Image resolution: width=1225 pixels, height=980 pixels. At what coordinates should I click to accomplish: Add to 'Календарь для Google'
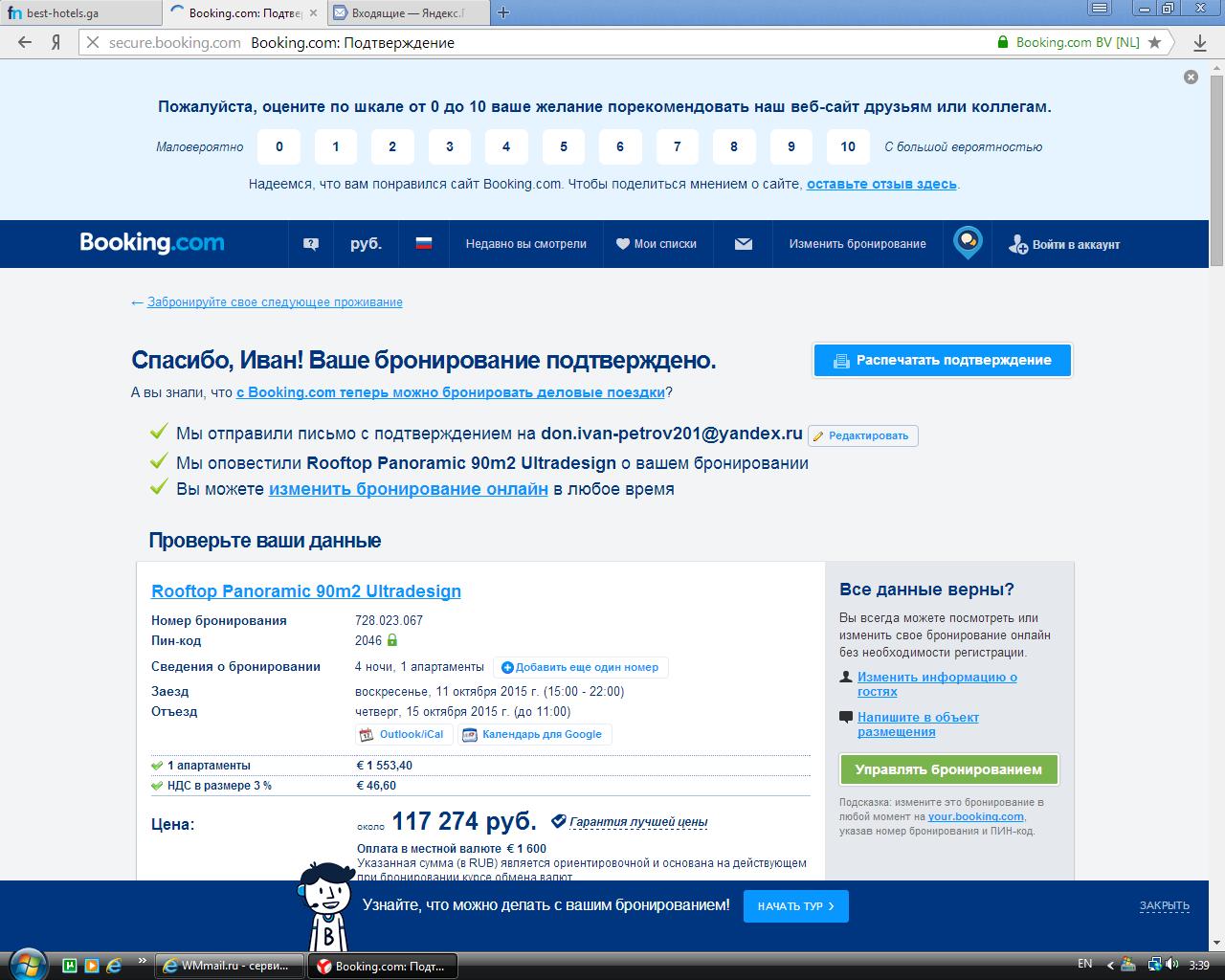point(533,734)
